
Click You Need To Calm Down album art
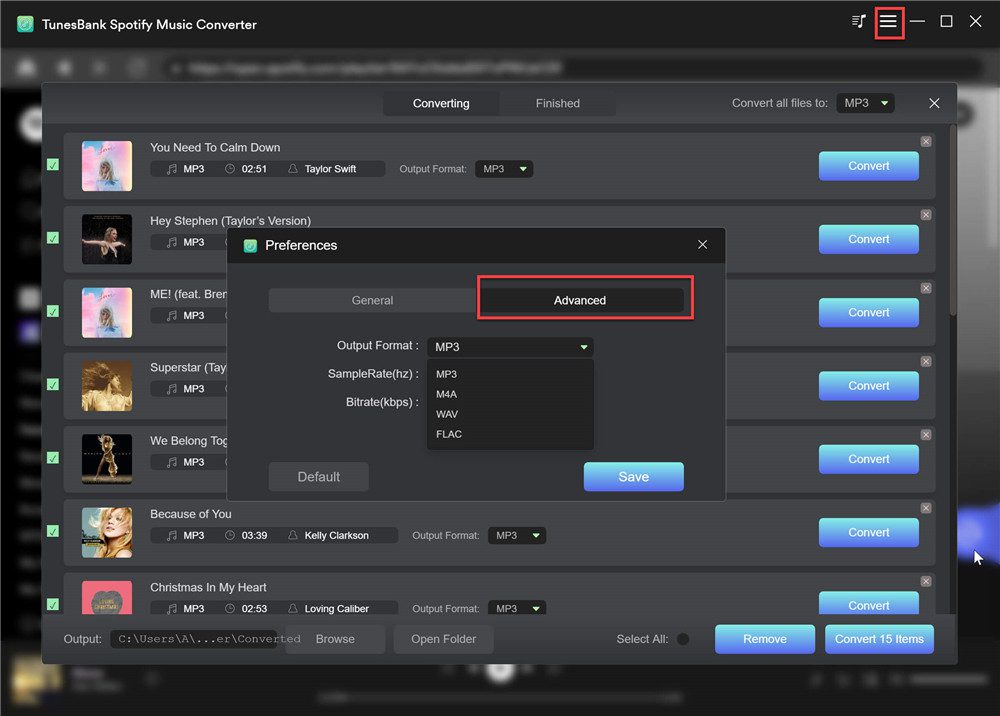(x=107, y=166)
